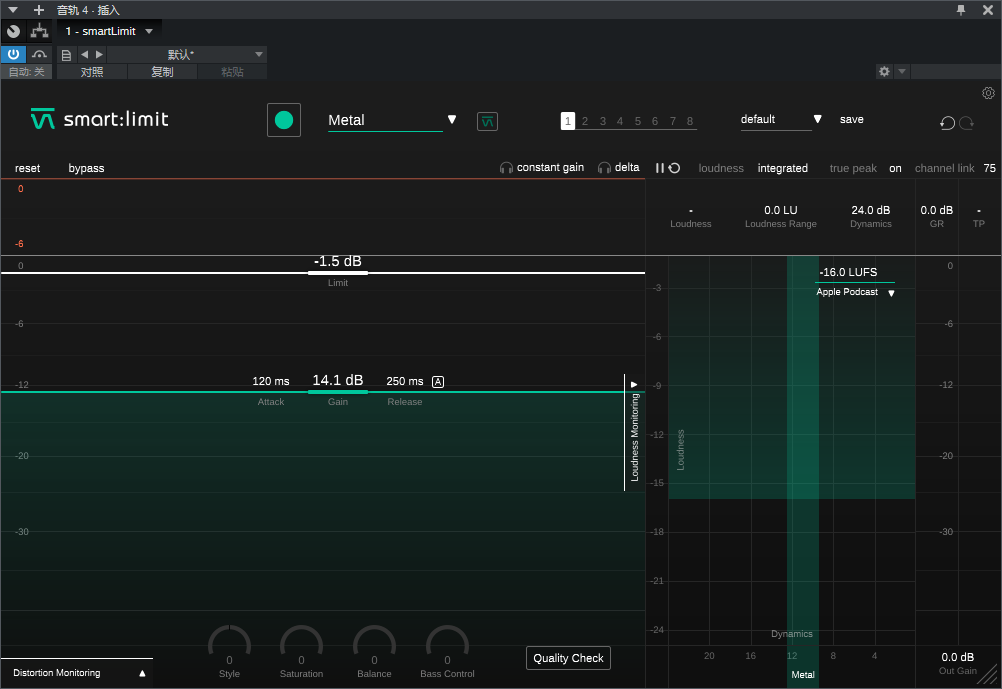
Task: Click the redo arrow icon
Action: 967,123
